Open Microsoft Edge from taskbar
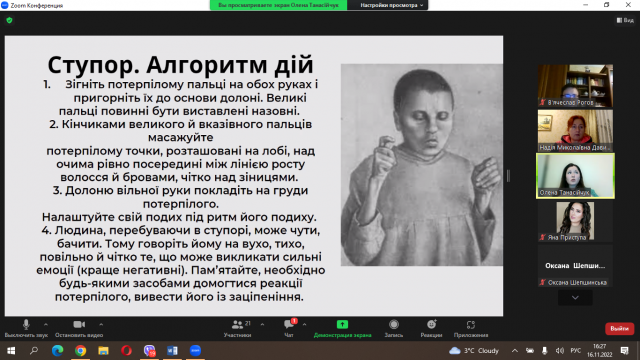Image resolution: width=640 pixels, height=360 pixels. coord(57,351)
